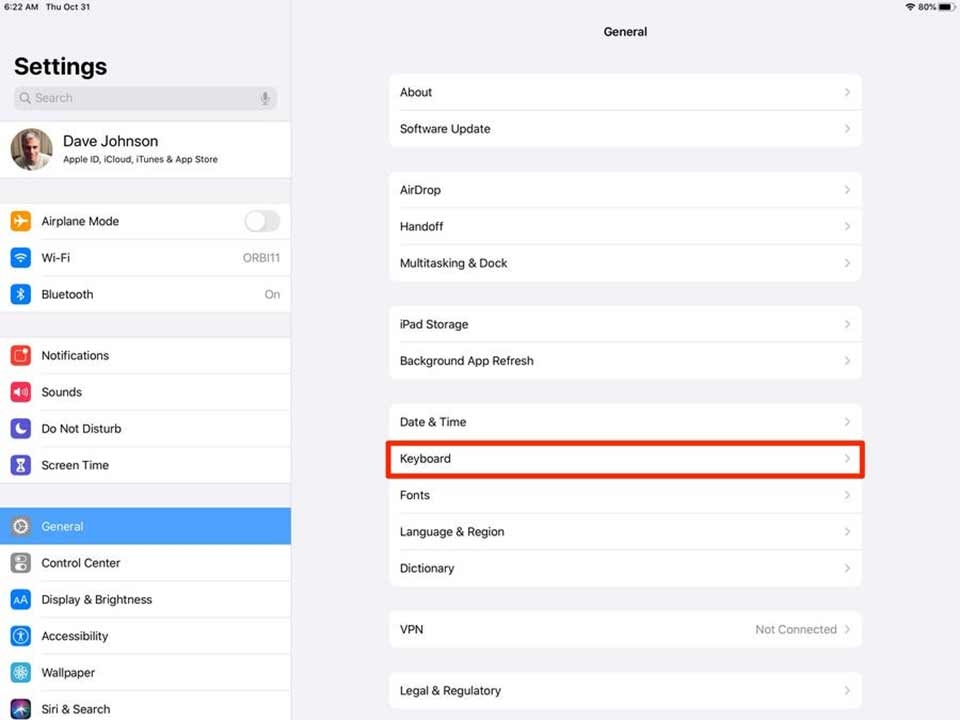
Task: Tap VPN Not Connected status
Action: pyautogui.click(x=796, y=629)
